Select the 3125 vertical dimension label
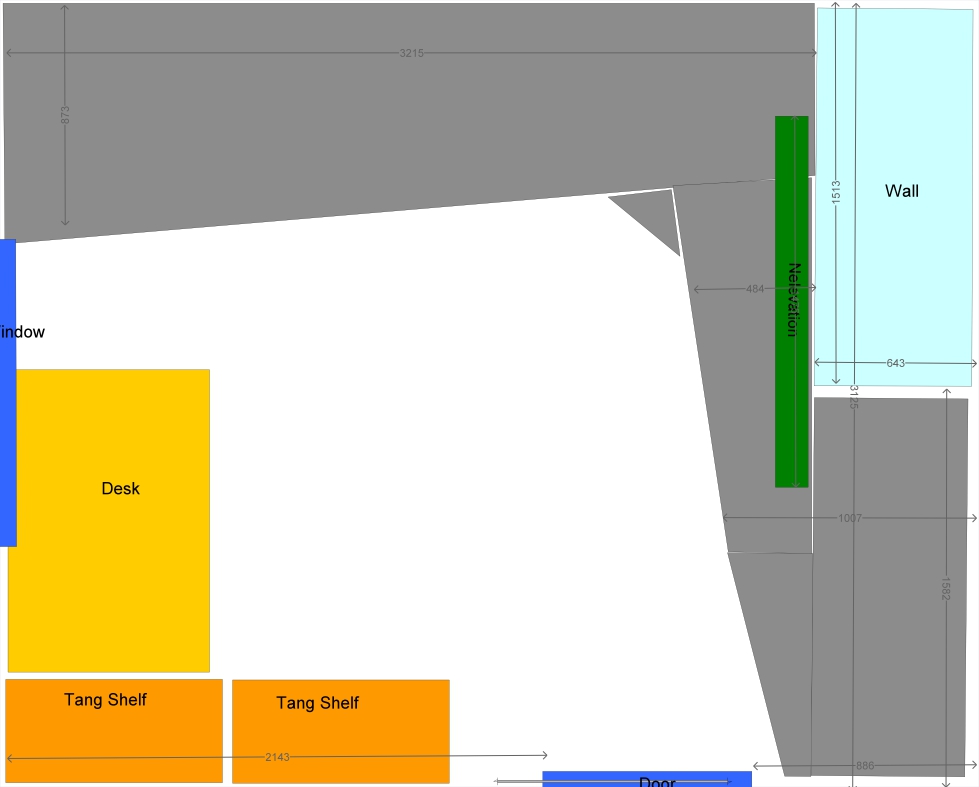The width and height of the screenshot is (979, 787). tap(854, 397)
